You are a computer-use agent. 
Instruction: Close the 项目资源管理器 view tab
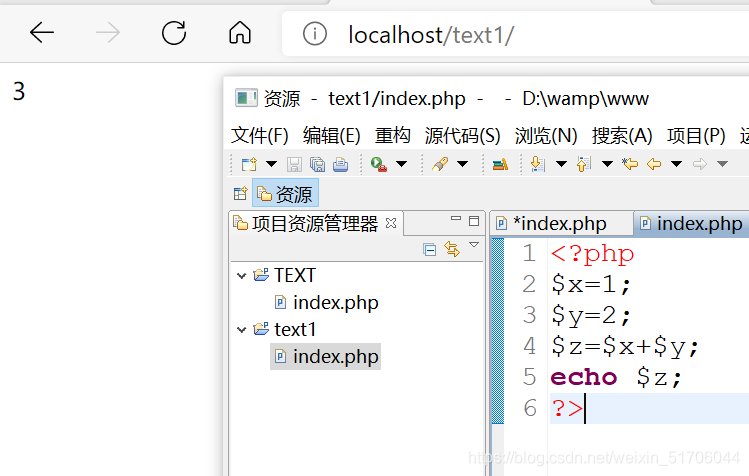391,223
